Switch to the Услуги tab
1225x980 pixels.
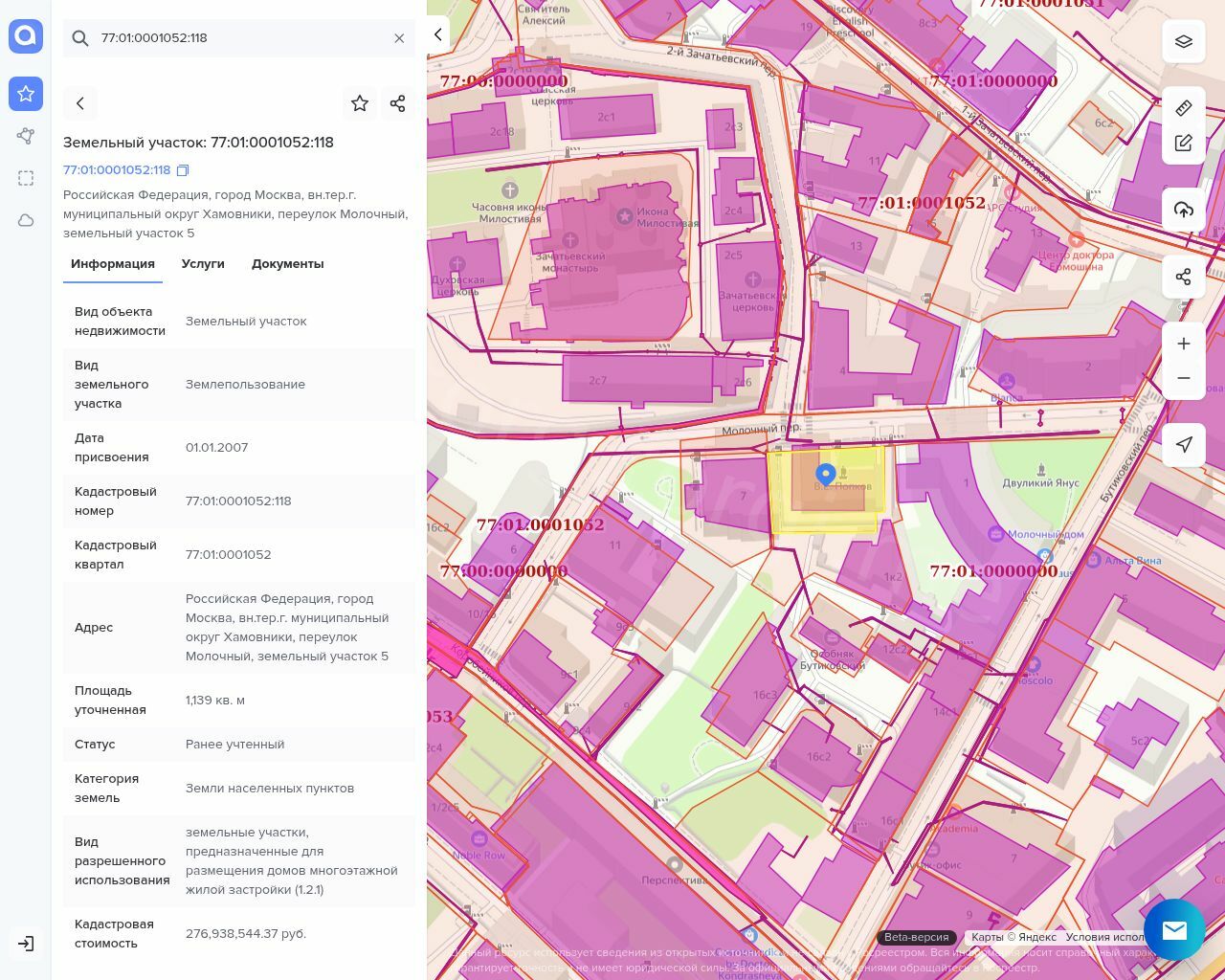203,264
